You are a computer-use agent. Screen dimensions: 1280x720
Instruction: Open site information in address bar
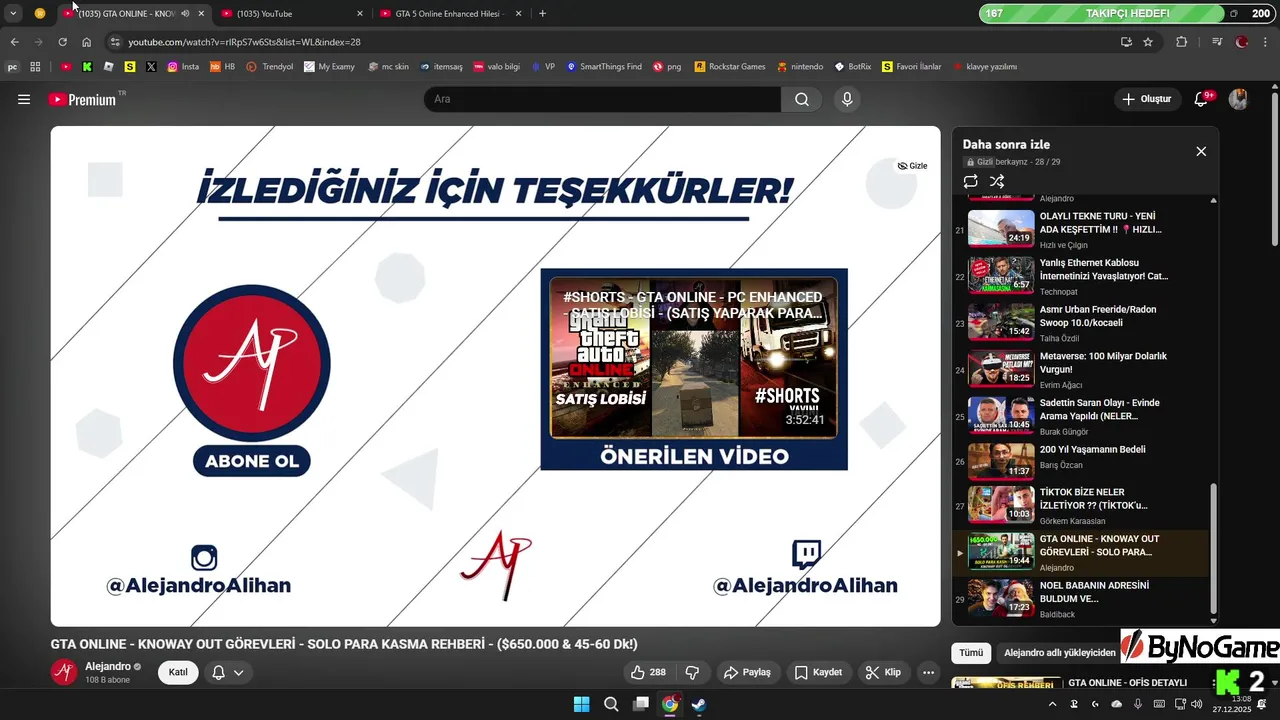coord(114,42)
